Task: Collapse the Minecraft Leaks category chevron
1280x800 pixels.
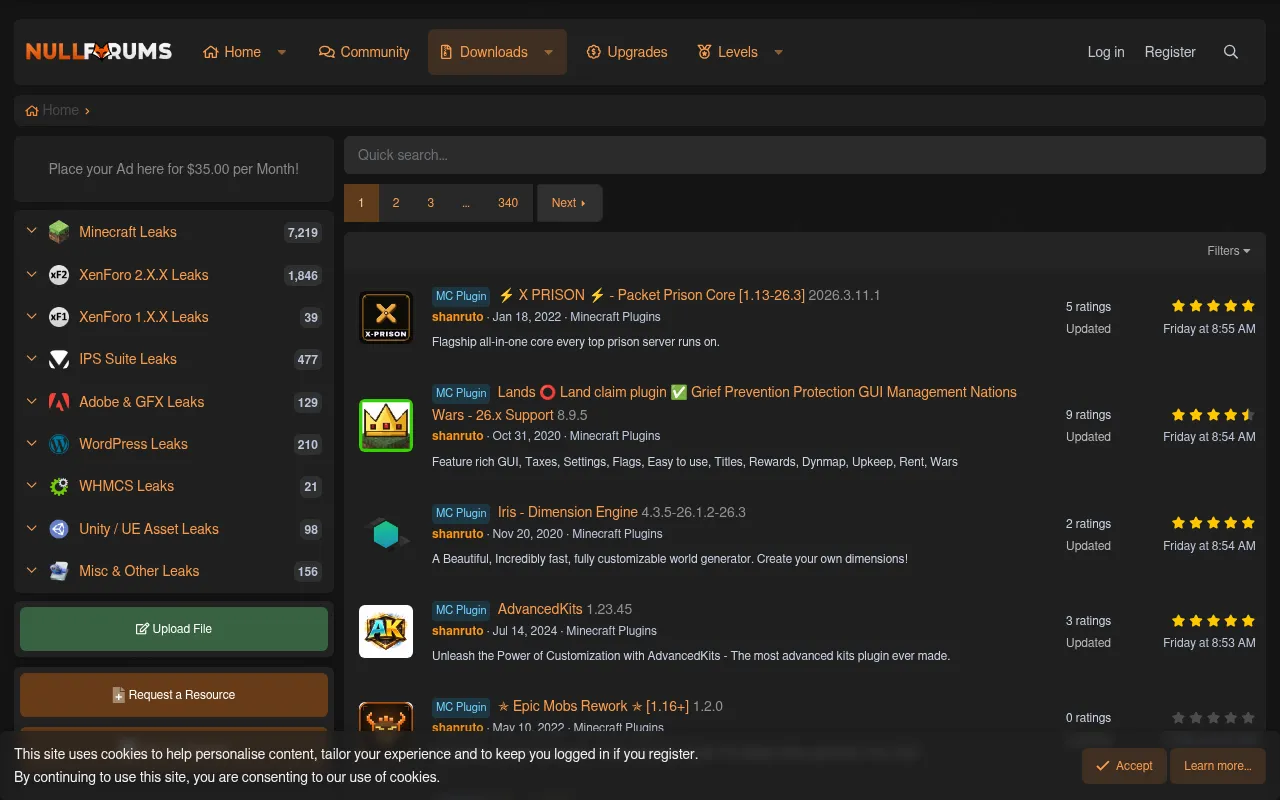Action: click(x=31, y=232)
